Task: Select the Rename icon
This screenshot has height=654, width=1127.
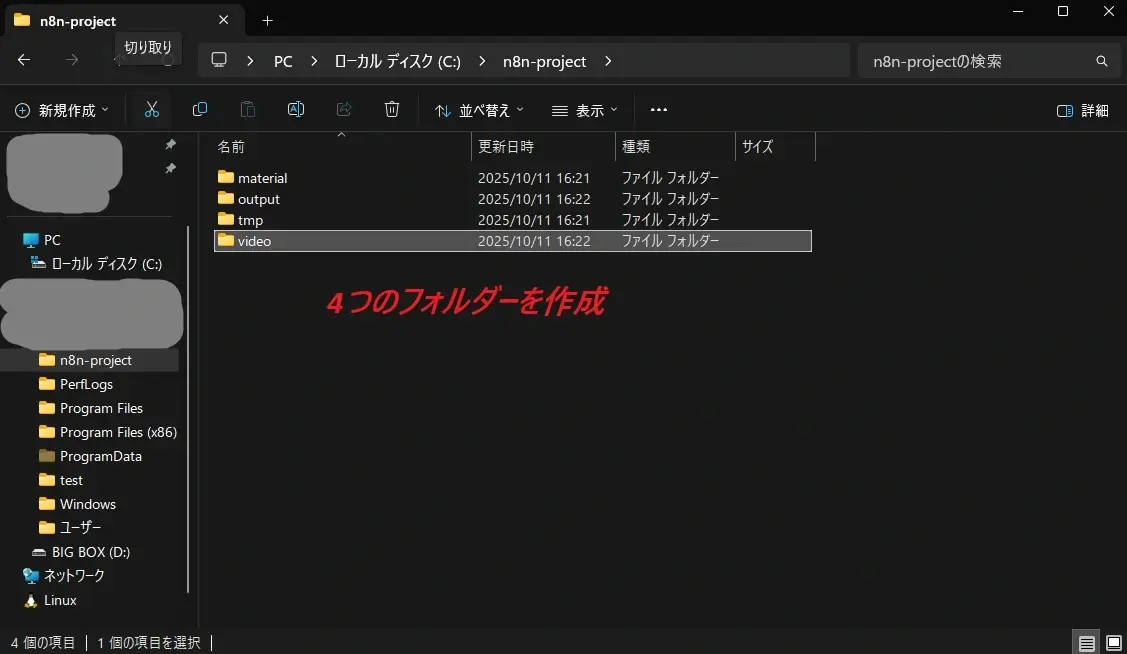Action: 295,109
